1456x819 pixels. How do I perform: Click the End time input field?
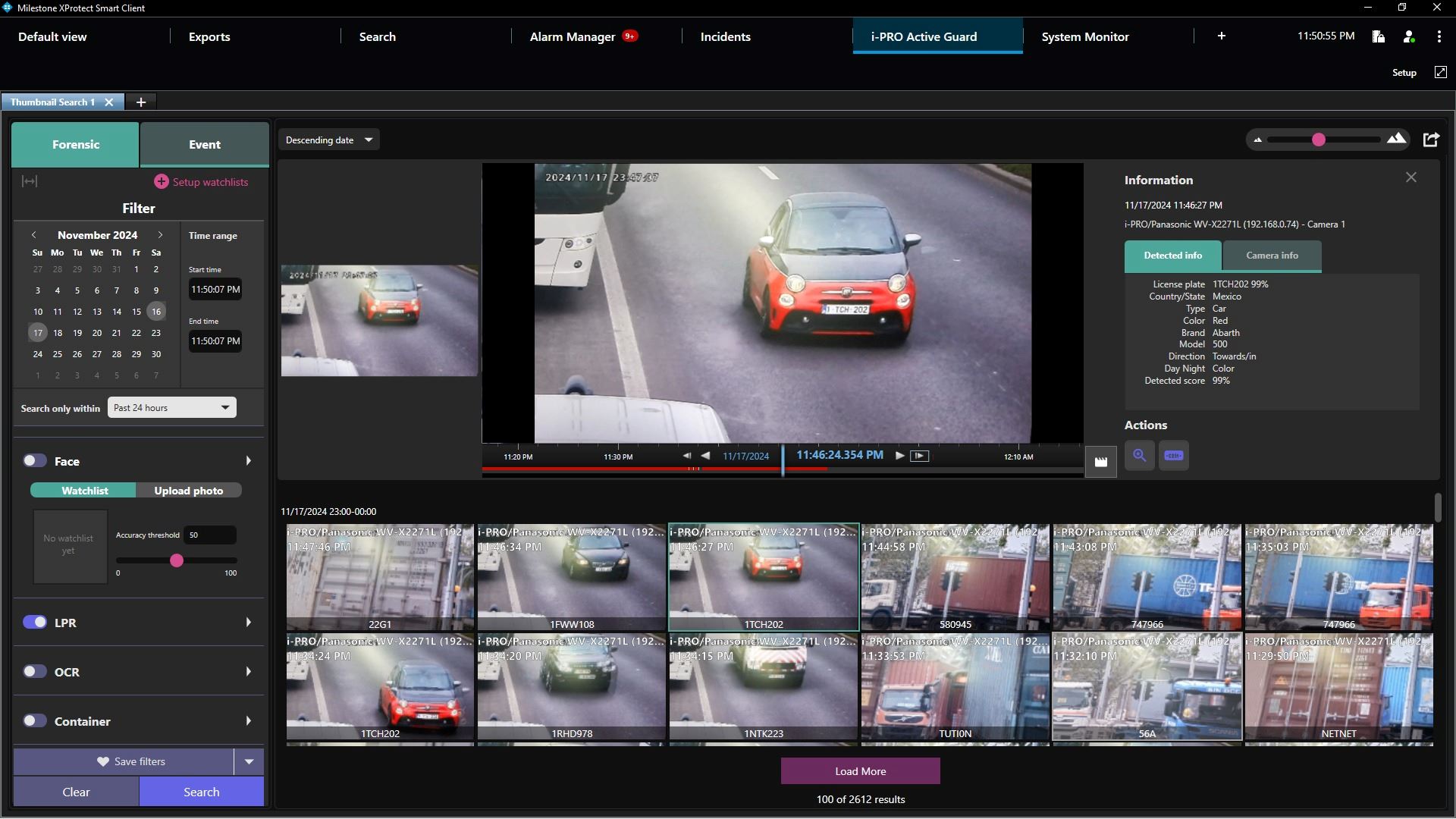click(x=215, y=340)
